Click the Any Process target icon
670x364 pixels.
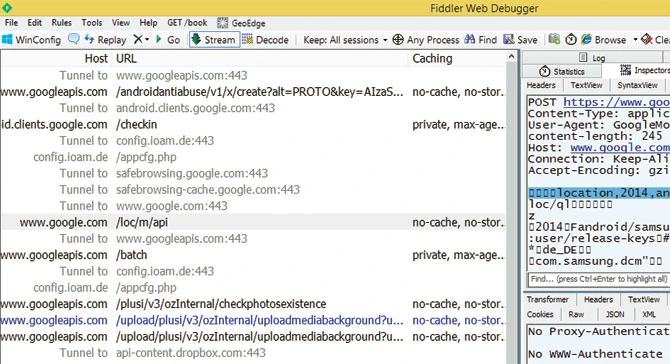coord(398,40)
